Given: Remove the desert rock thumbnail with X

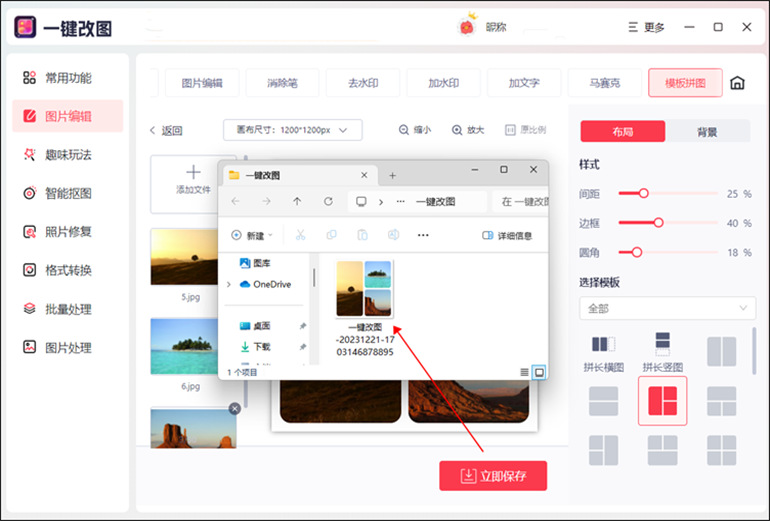Looking at the screenshot, I should tap(235, 408).
